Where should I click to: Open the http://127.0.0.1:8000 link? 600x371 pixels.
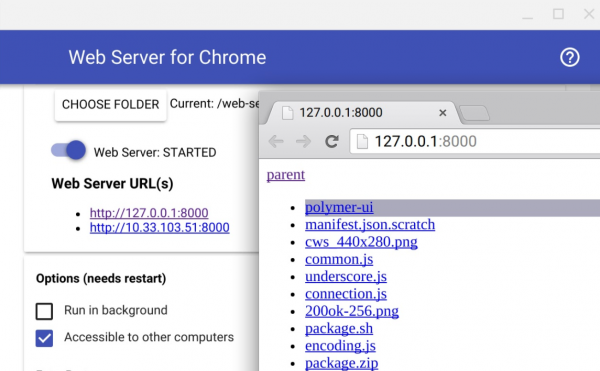149,213
